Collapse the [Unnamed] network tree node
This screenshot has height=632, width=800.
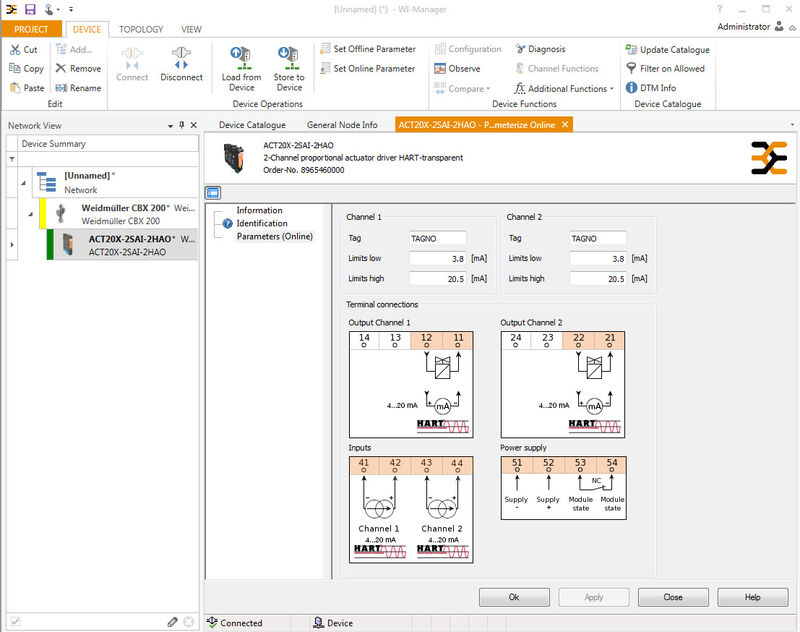coord(23,182)
